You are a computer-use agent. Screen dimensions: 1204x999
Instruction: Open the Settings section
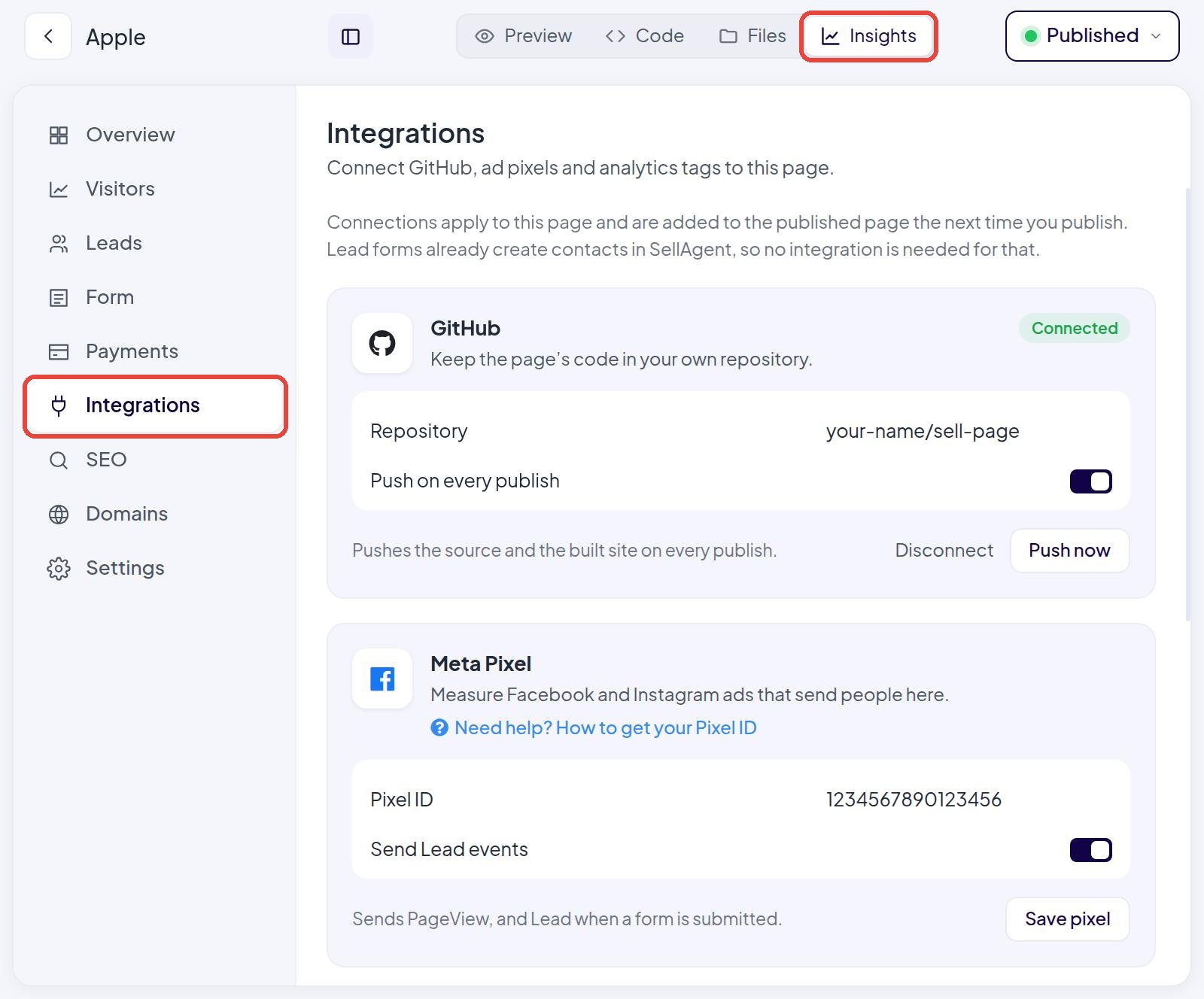coord(155,568)
